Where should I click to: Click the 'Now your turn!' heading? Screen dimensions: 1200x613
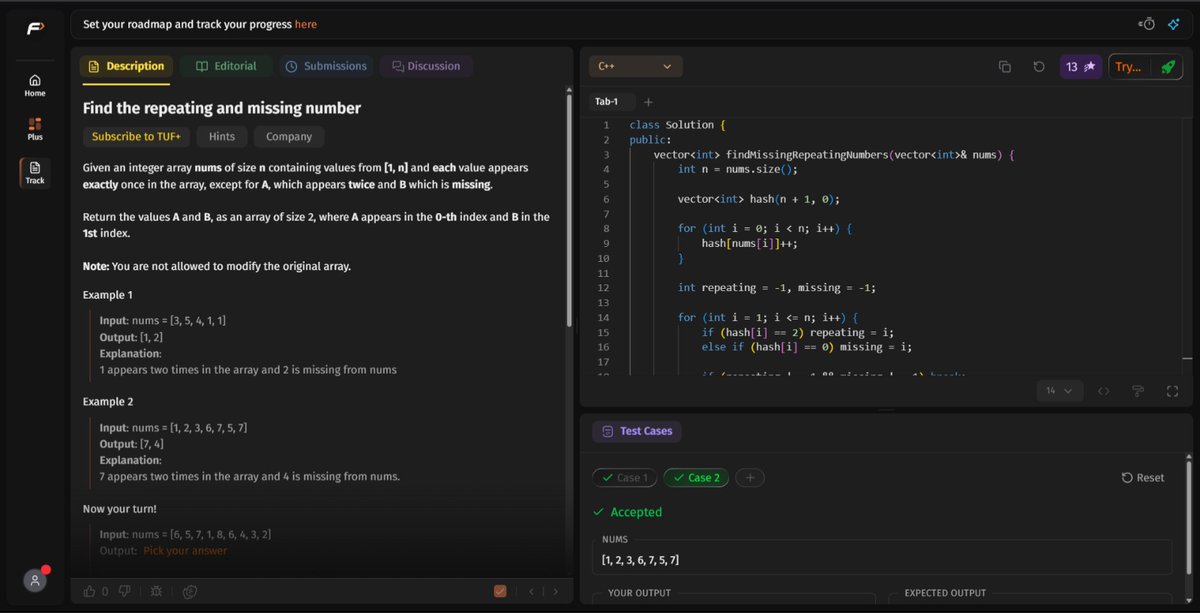pyautogui.click(x=122, y=508)
